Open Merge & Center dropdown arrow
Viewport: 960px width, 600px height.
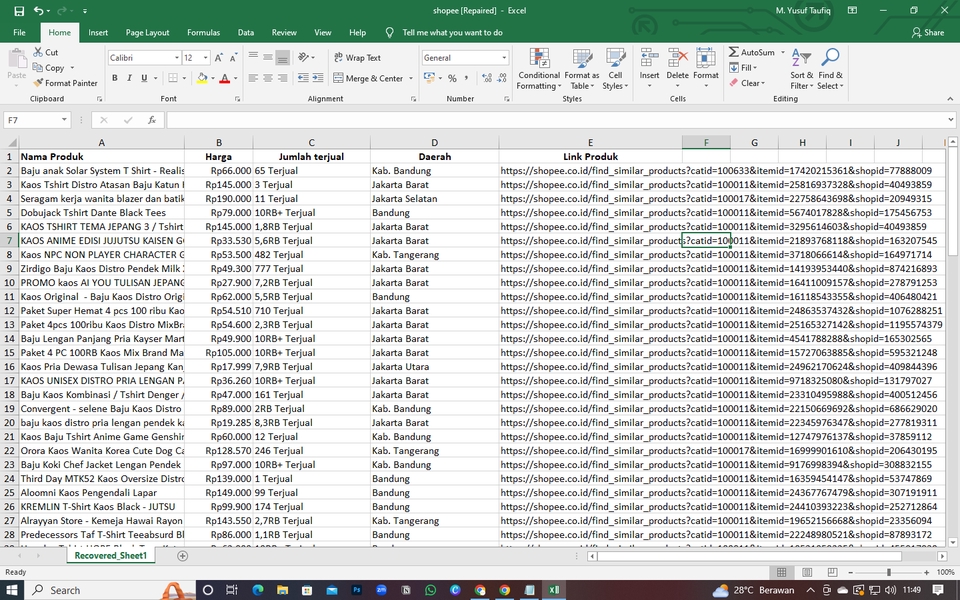click(x=411, y=78)
